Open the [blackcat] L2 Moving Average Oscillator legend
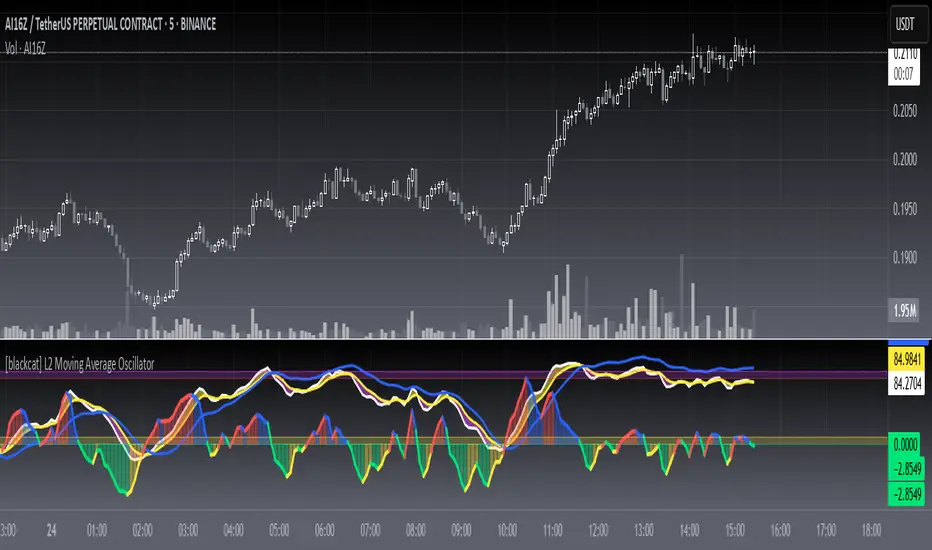Screen dimensions: 932x550 (x=80, y=364)
